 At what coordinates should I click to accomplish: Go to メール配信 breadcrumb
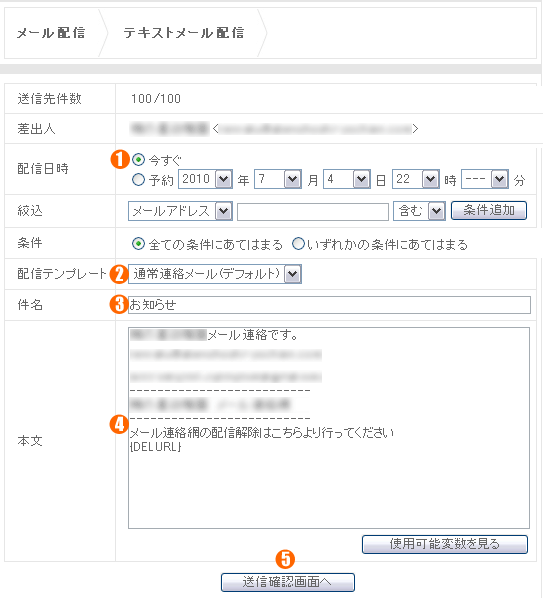(51, 33)
